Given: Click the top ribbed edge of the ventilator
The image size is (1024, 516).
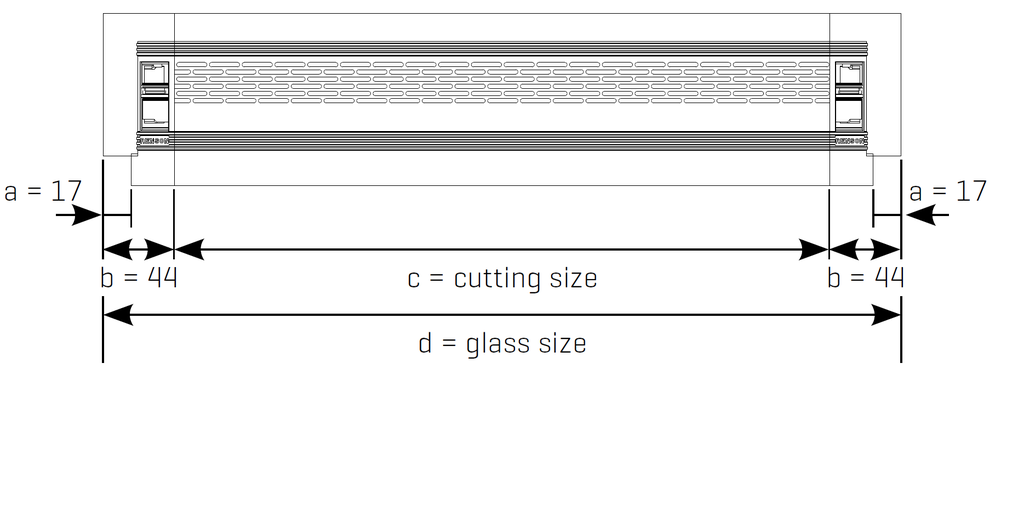Looking at the screenshot, I should 502,47.
